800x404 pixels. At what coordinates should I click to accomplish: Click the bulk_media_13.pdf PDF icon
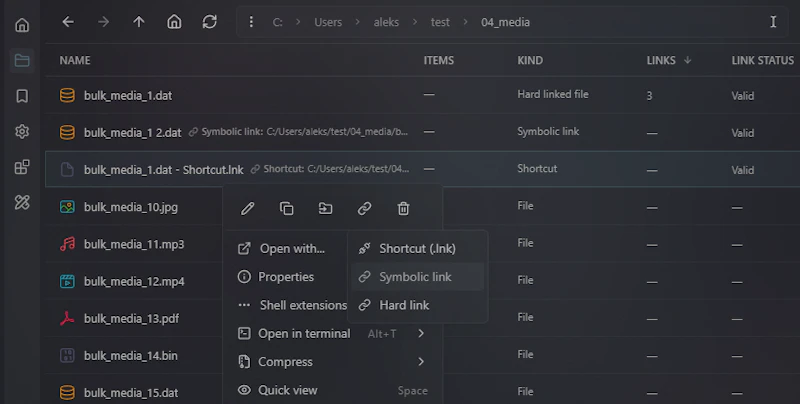pos(67,318)
